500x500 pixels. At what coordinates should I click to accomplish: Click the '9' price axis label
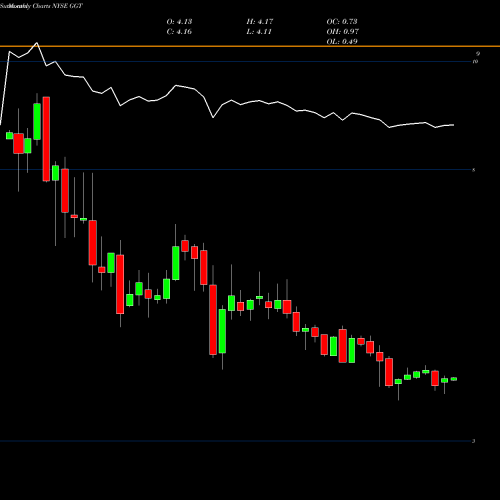(478, 54)
